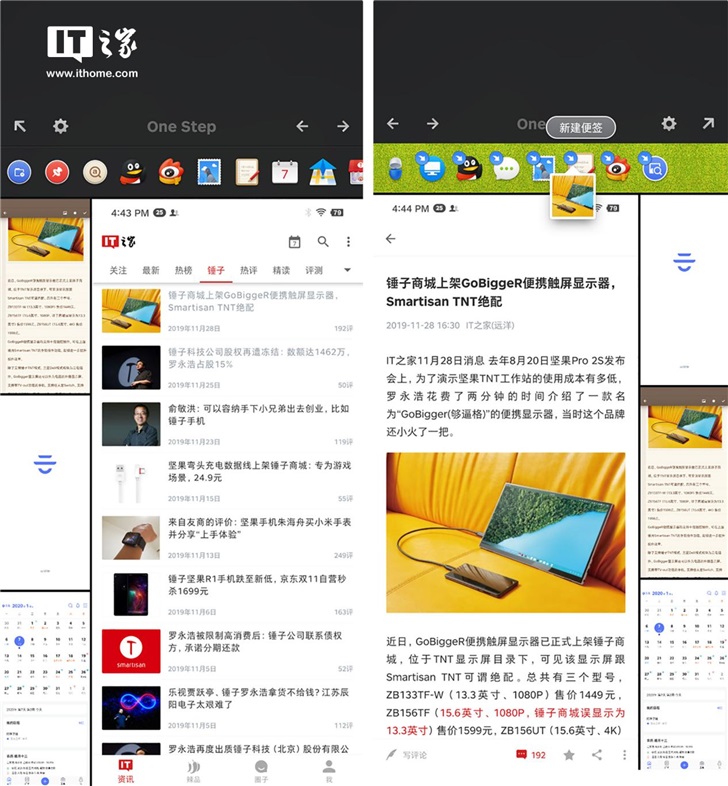Image resolution: width=728 pixels, height=786 pixels.
Task: Open the blue file folder icon in the left dock
Action: tap(19, 172)
